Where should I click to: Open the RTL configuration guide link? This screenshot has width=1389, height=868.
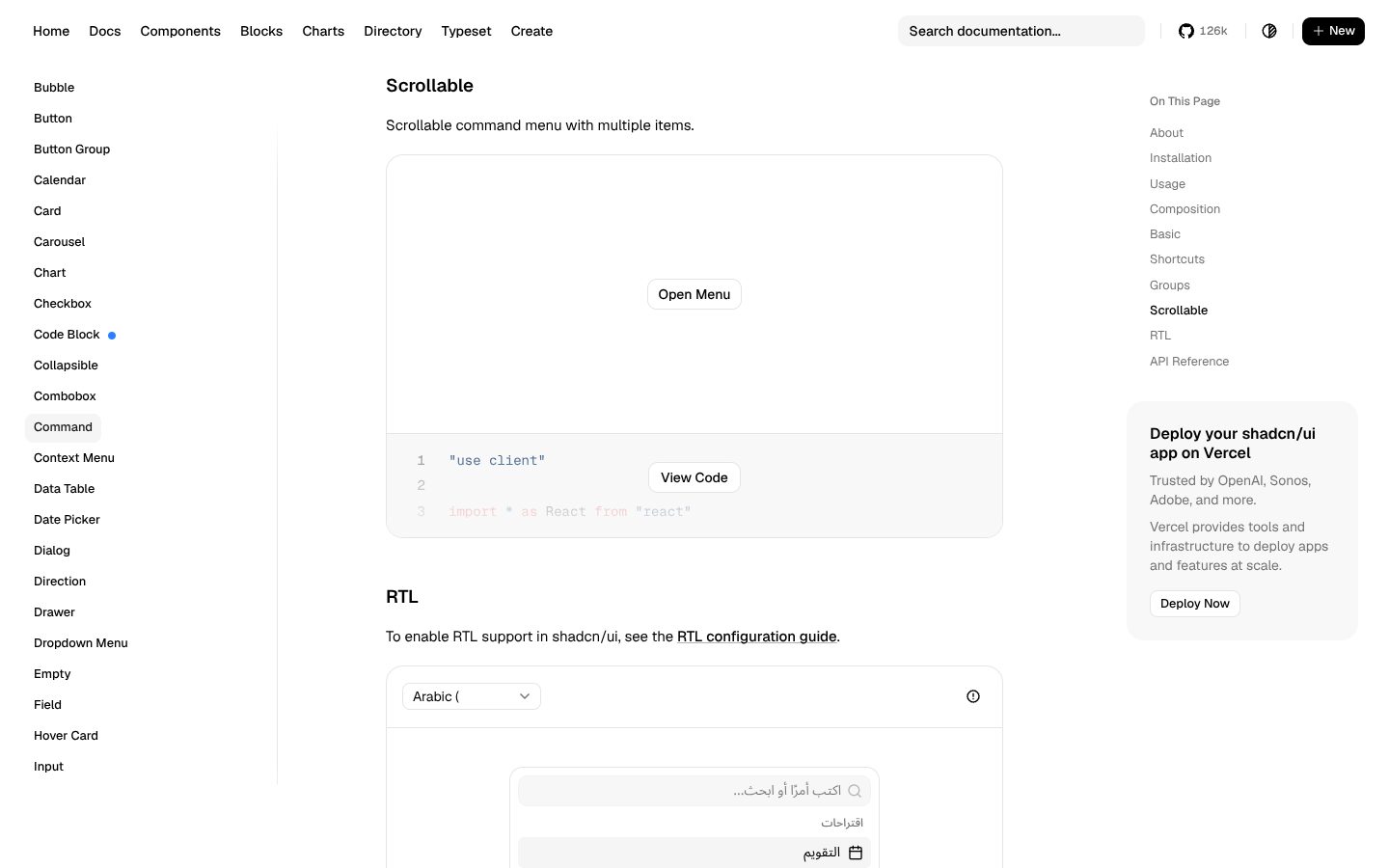coord(757,637)
